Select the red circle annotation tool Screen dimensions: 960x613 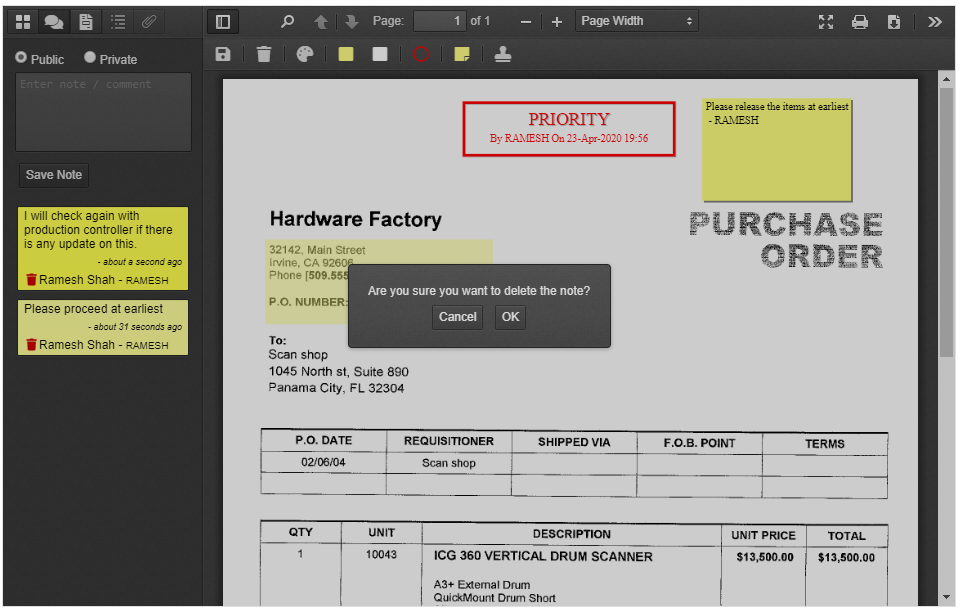[421, 55]
